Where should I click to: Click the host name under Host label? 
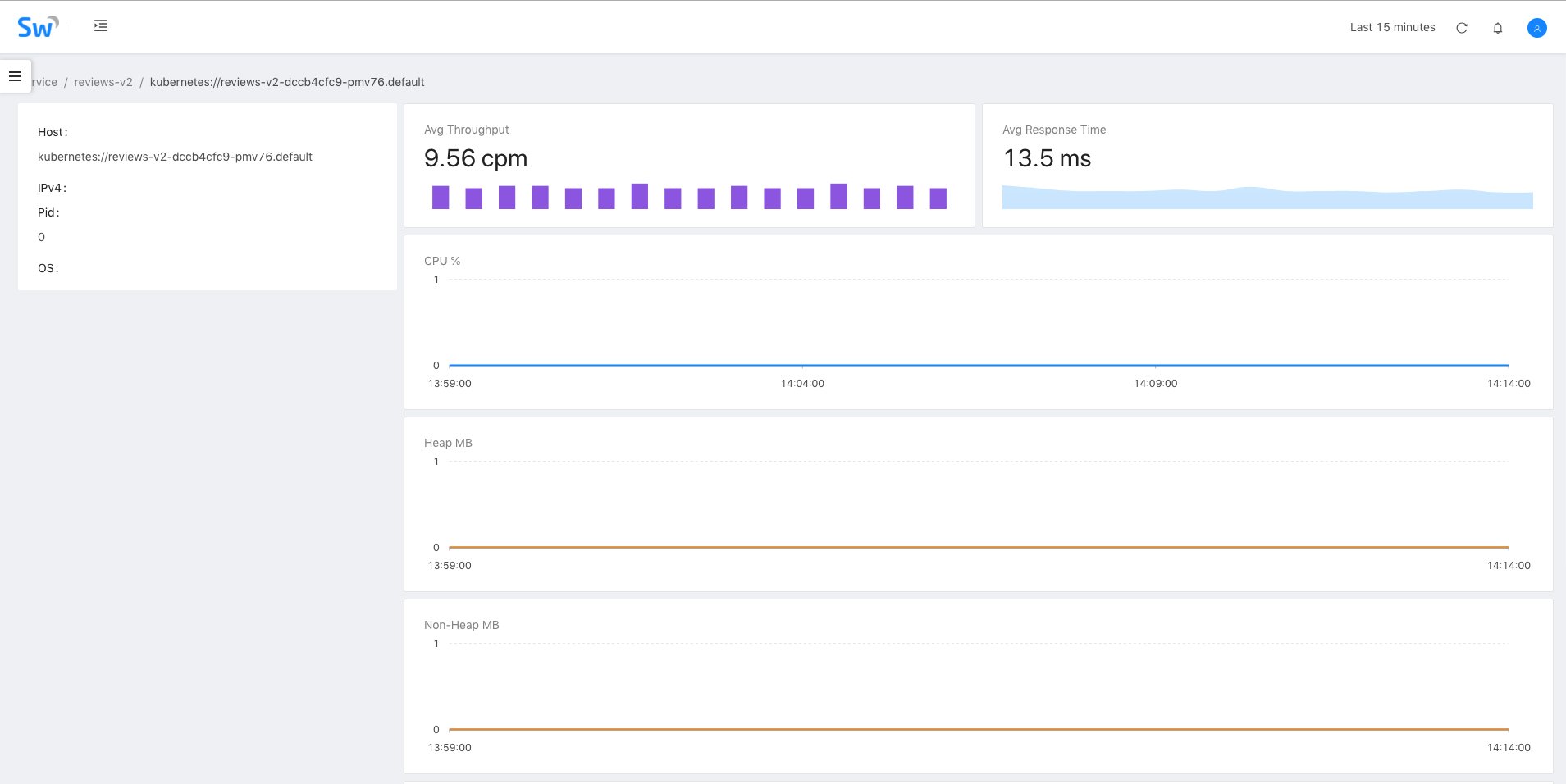(175, 157)
